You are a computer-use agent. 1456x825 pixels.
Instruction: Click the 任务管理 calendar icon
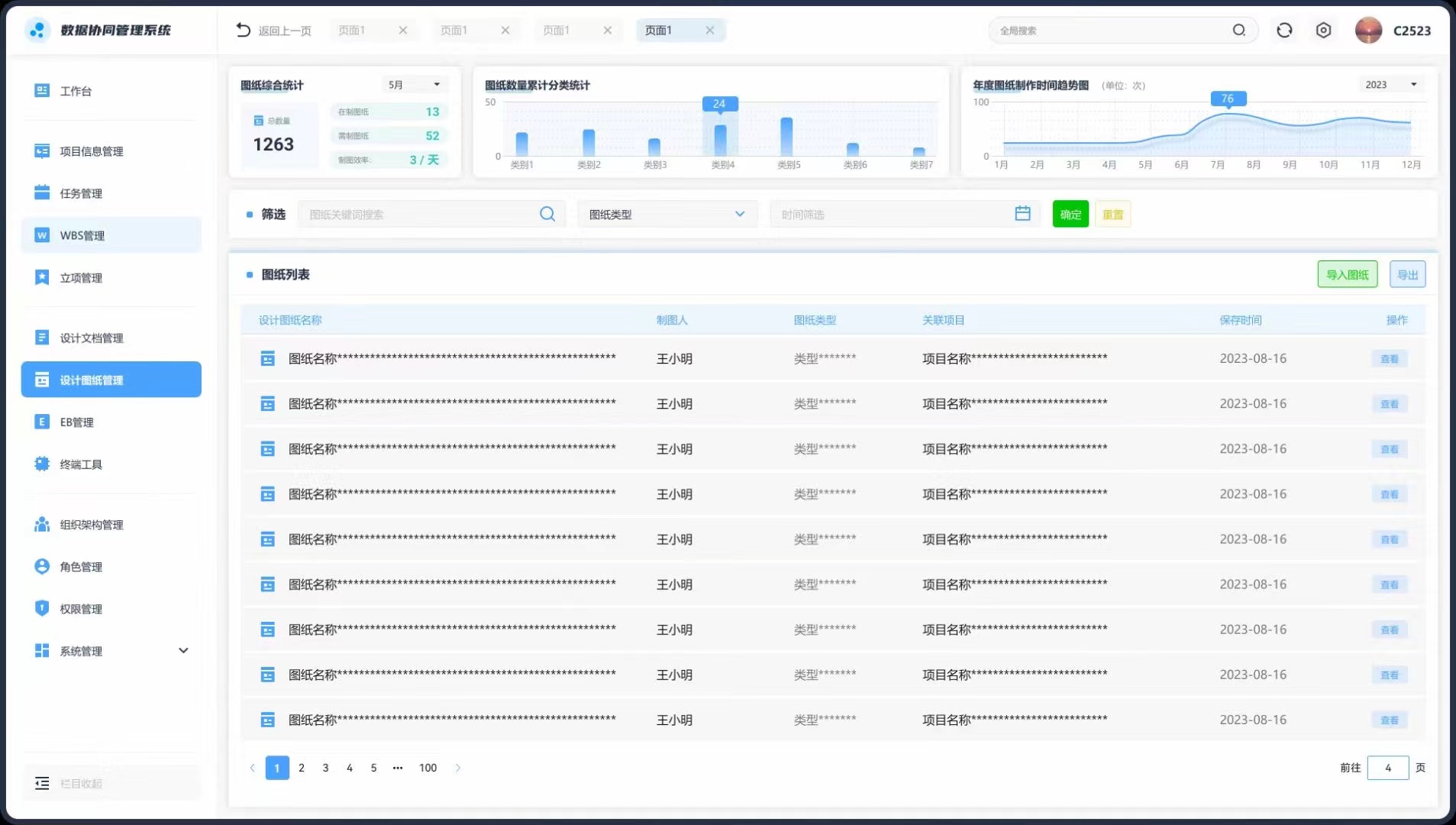tap(42, 192)
